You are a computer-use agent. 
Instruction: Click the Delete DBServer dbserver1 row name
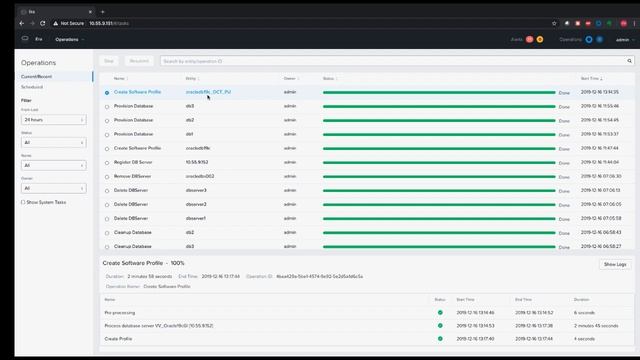(x=131, y=218)
